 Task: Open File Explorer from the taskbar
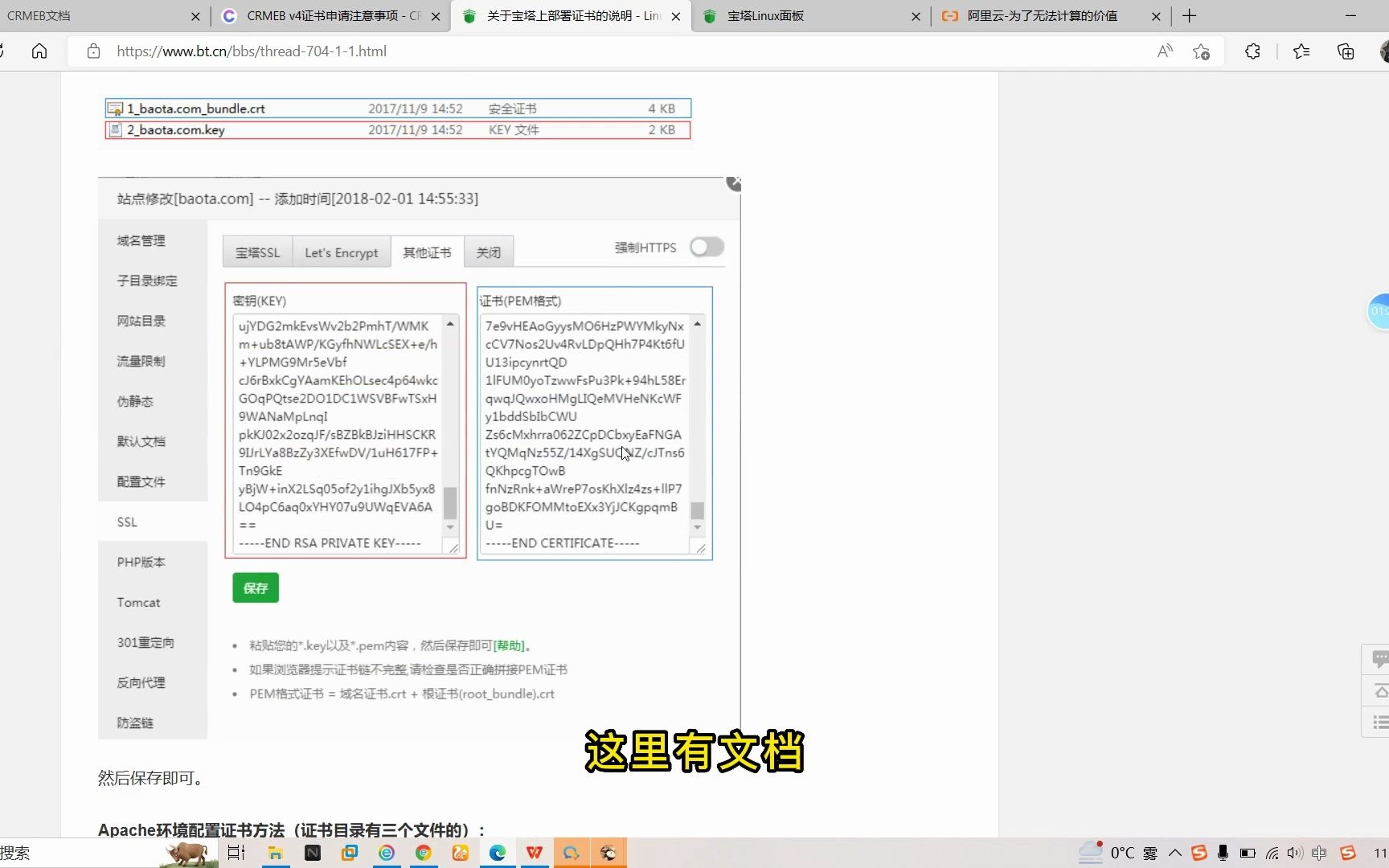pos(275,853)
